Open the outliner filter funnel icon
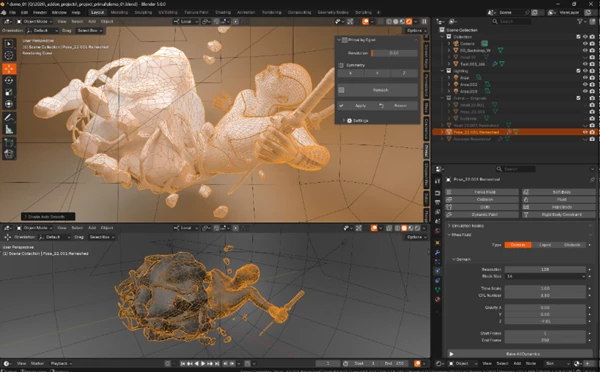 580,21
